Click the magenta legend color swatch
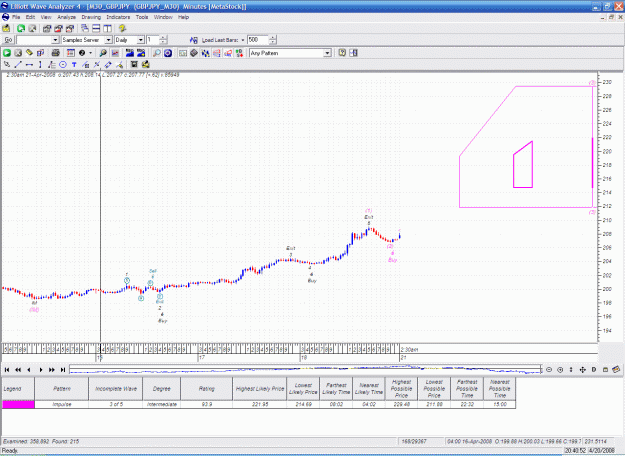625x456 pixels. pyautogui.click(x=18, y=405)
